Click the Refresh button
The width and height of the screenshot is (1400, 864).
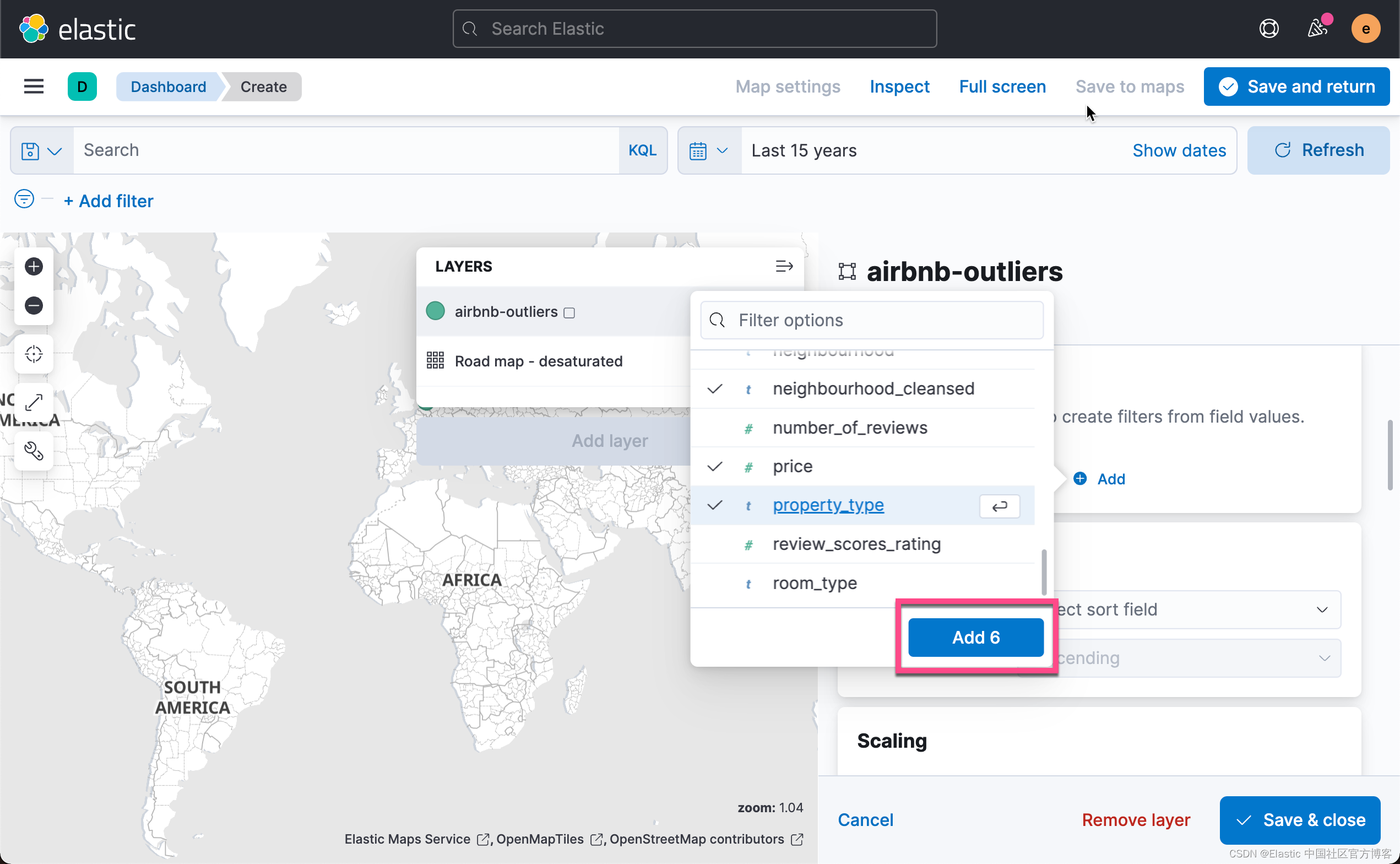point(1318,150)
